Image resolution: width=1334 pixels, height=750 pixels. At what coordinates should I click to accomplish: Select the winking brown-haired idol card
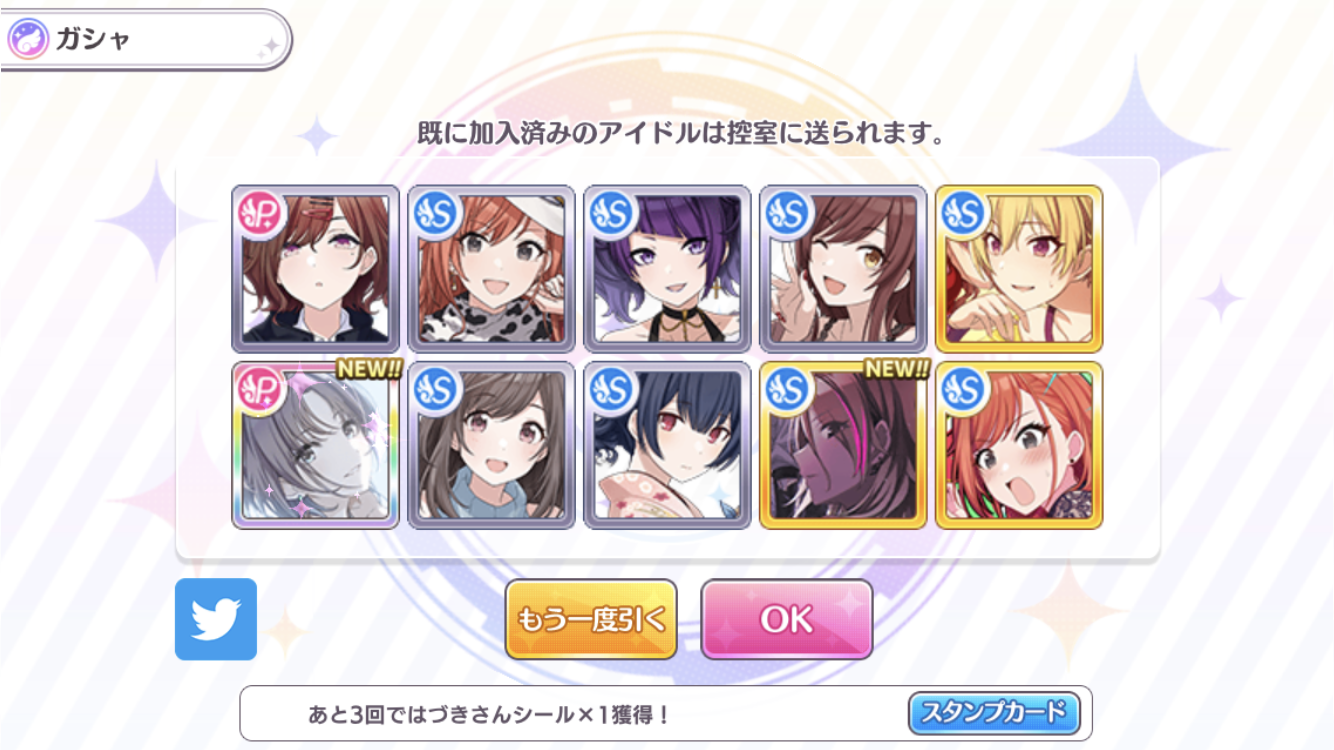coord(843,269)
